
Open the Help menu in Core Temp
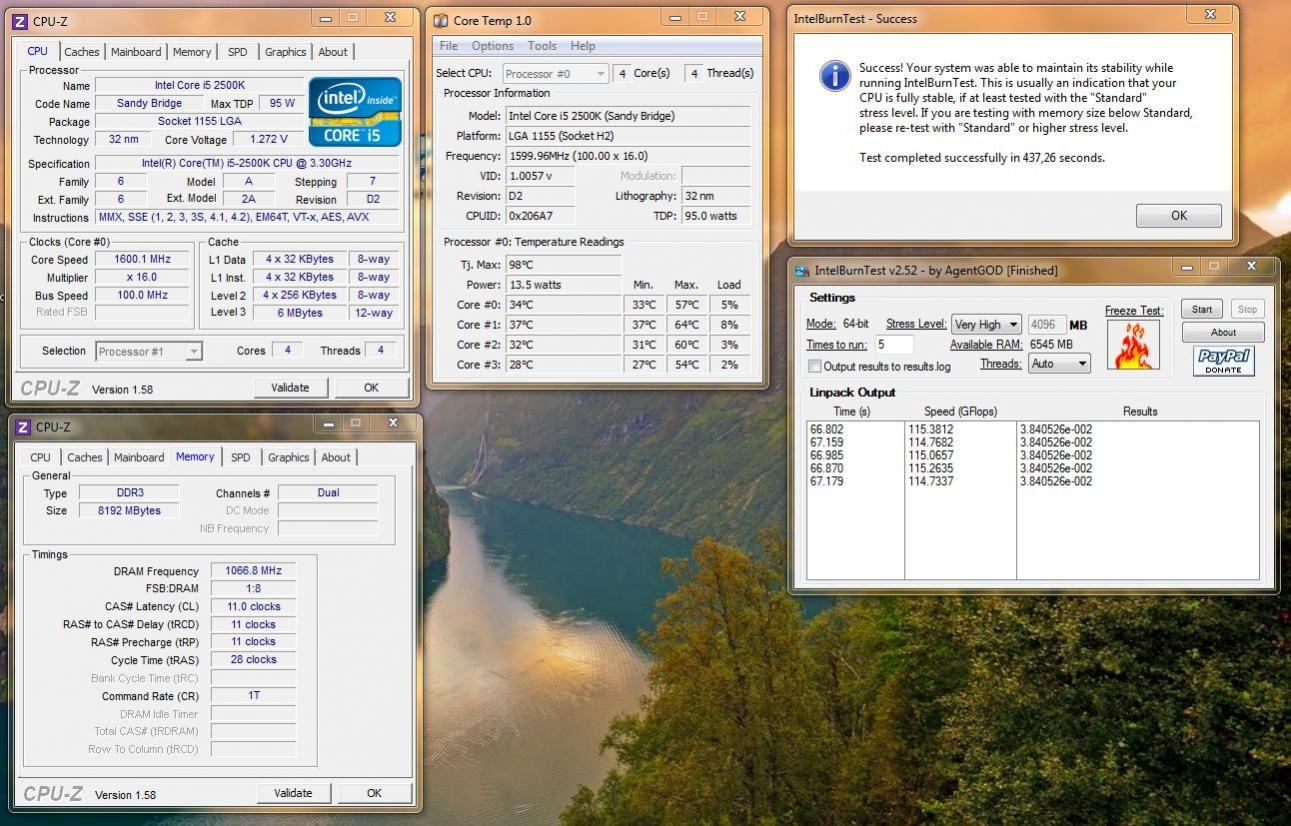click(x=583, y=46)
